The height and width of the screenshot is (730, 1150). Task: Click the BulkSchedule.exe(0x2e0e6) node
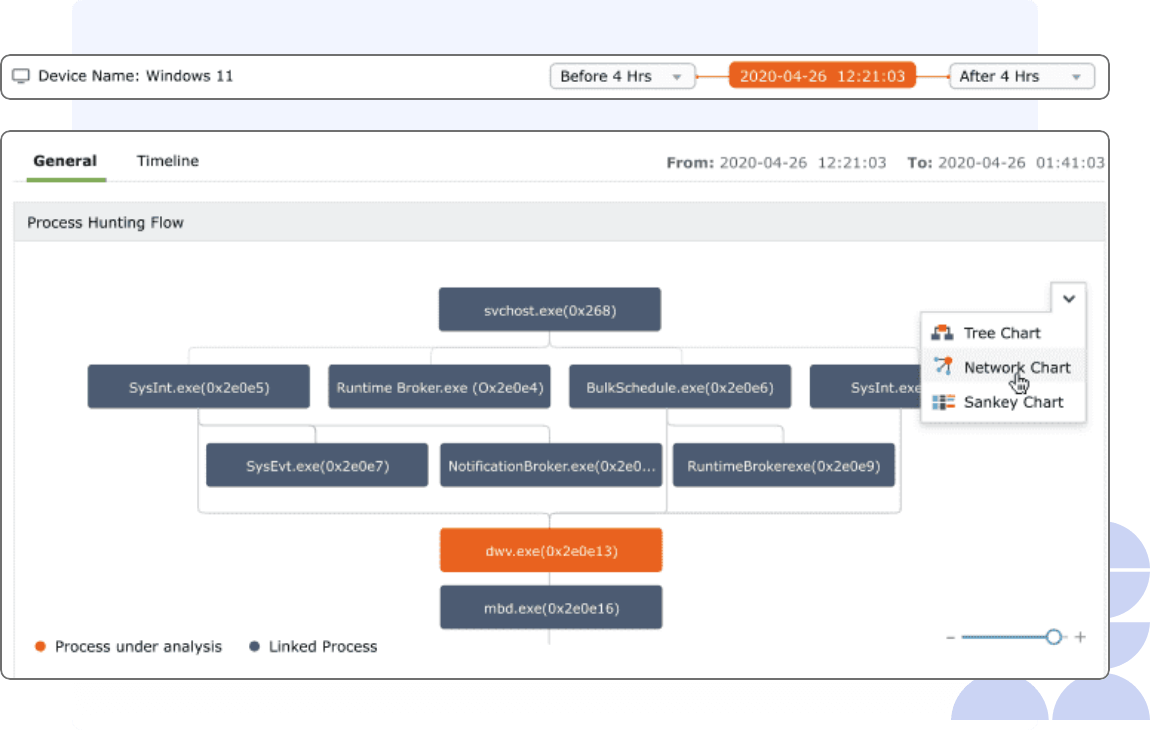(680, 386)
